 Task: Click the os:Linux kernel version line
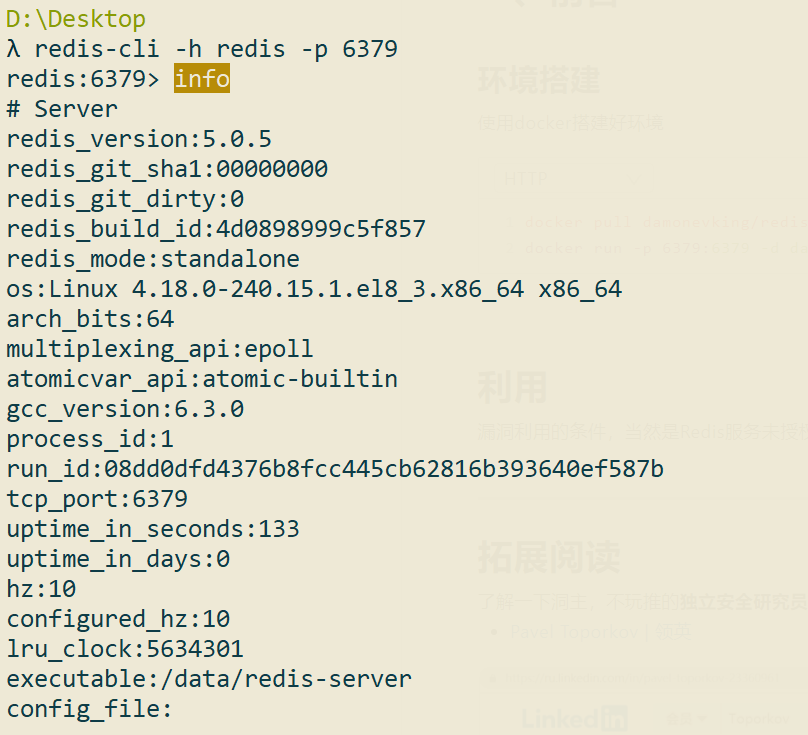314,289
